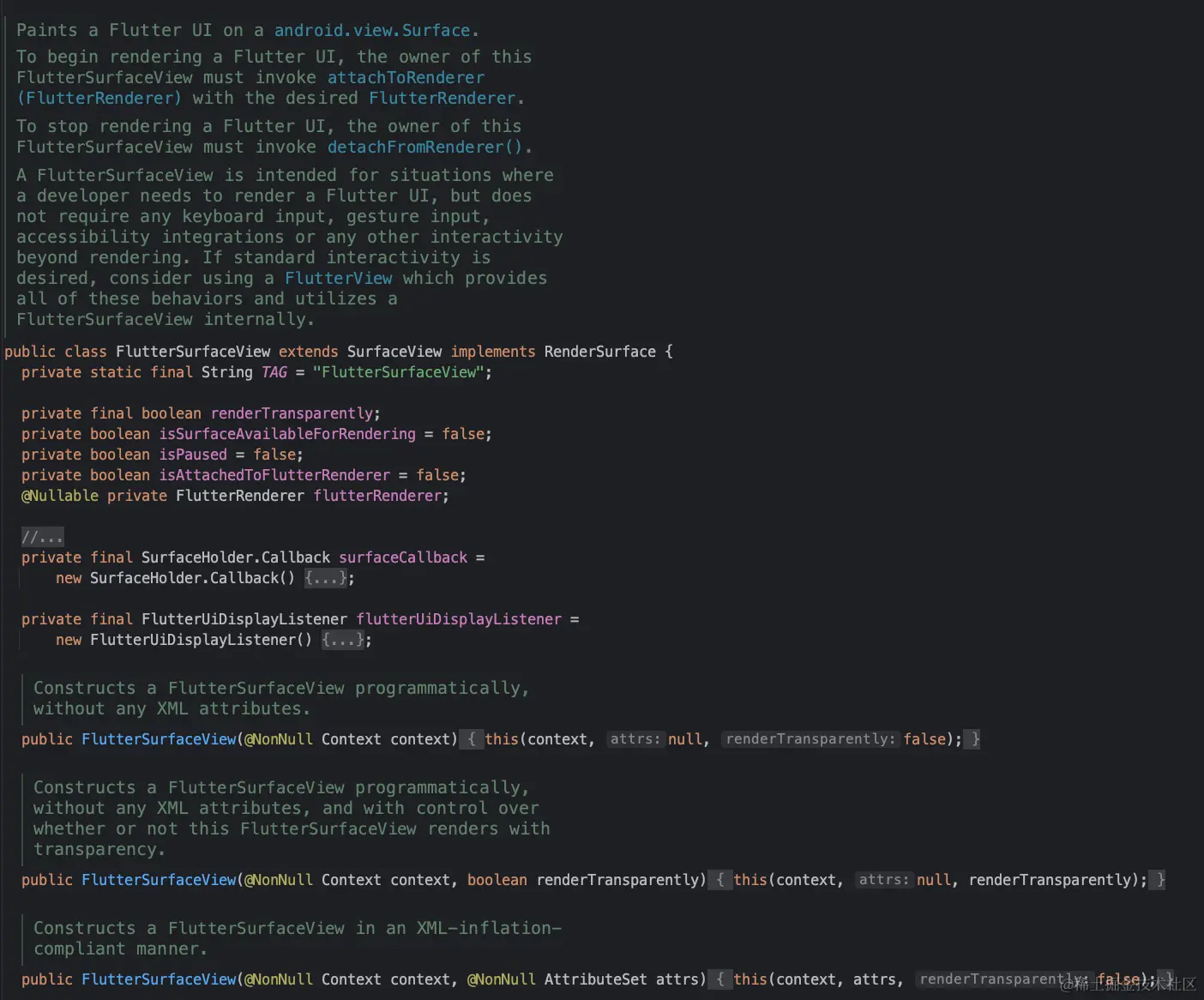Click boolean keyword in second constructor
This screenshot has width=1204, height=1000.
click(497, 880)
